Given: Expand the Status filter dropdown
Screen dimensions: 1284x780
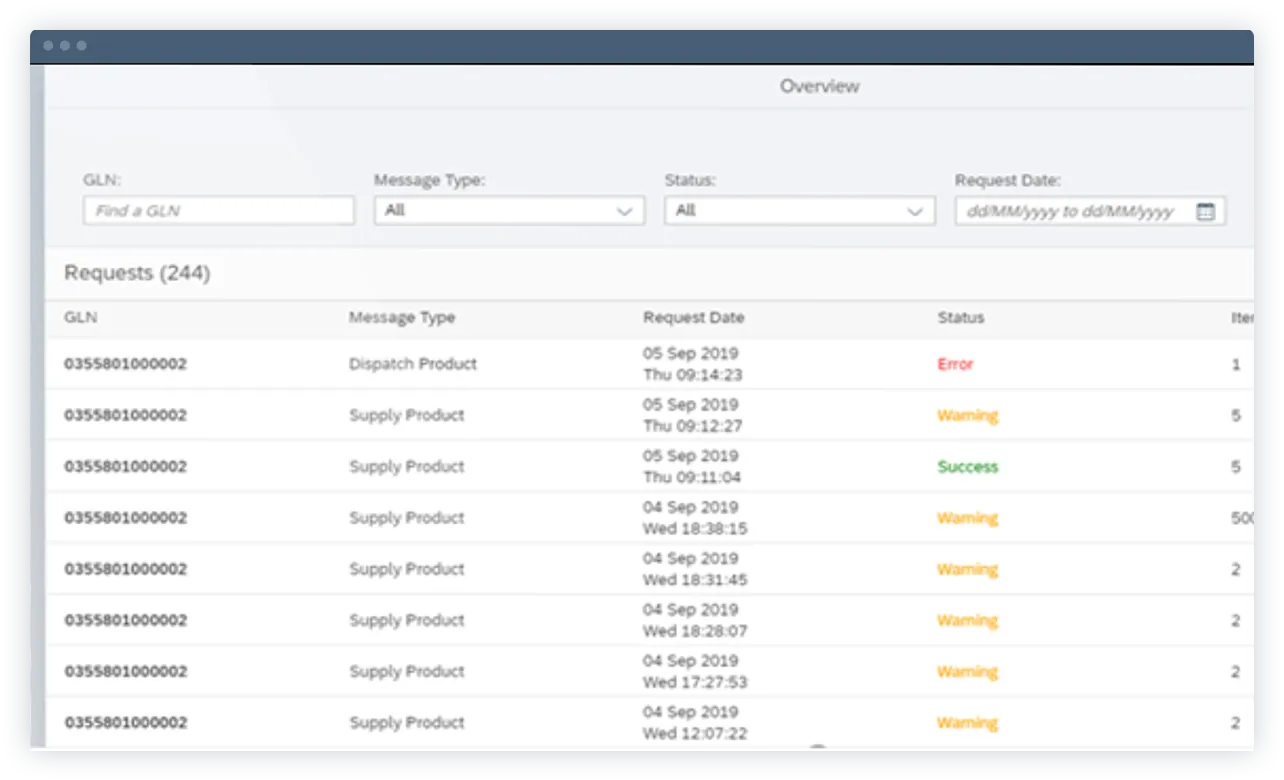Looking at the screenshot, I should click(x=798, y=210).
